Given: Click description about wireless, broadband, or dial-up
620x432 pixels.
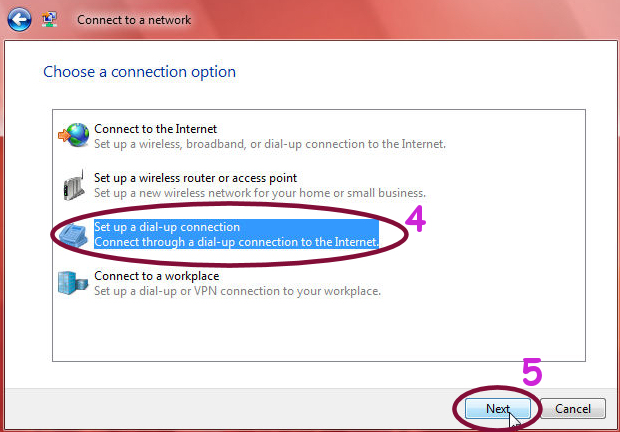Looking at the screenshot, I should pos(270,144).
